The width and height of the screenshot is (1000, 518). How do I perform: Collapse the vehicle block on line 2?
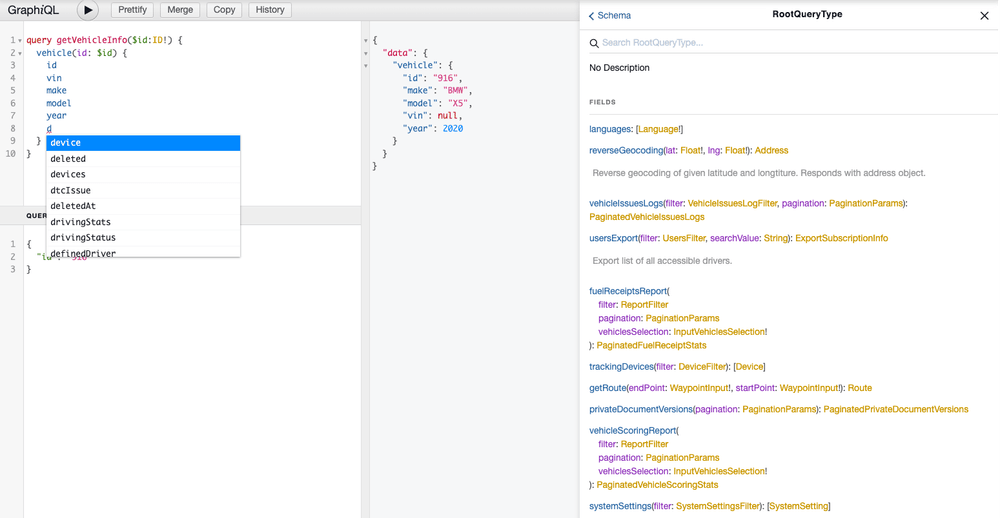coord(19,53)
